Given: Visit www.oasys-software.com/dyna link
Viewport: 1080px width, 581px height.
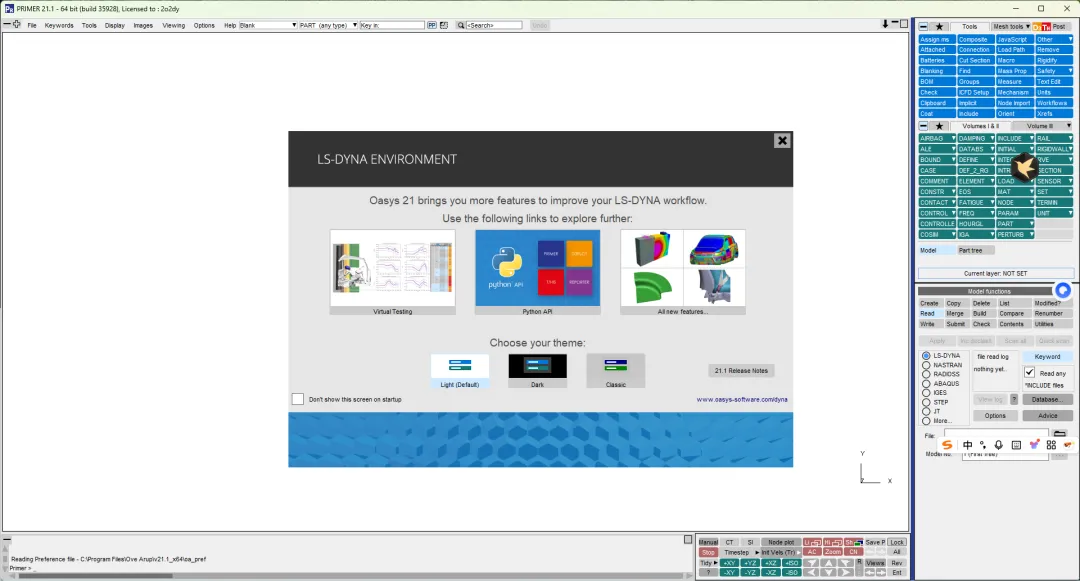Looking at the screenshot, I should [x=742, y=399].
